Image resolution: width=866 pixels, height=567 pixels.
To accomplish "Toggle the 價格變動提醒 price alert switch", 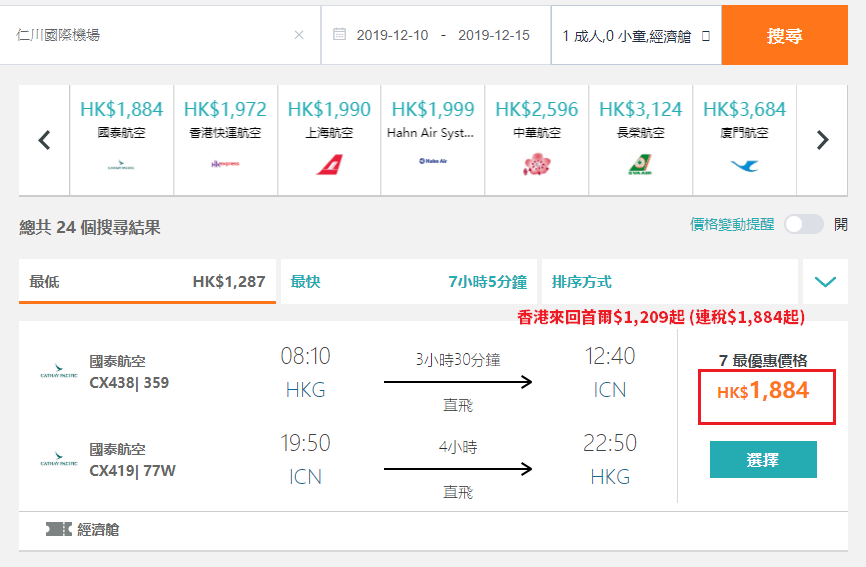I will (x=804, y=225).
